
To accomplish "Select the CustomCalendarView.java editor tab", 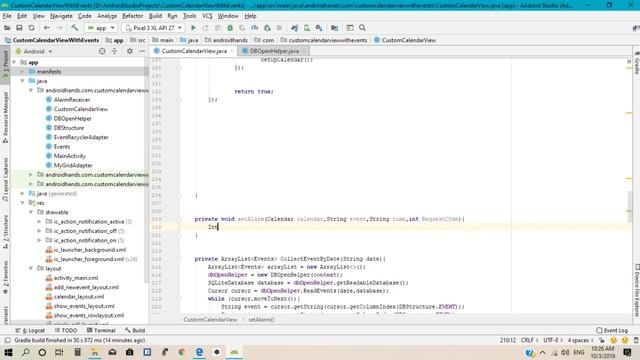I will pyautogui.click(x=194, y=51).
